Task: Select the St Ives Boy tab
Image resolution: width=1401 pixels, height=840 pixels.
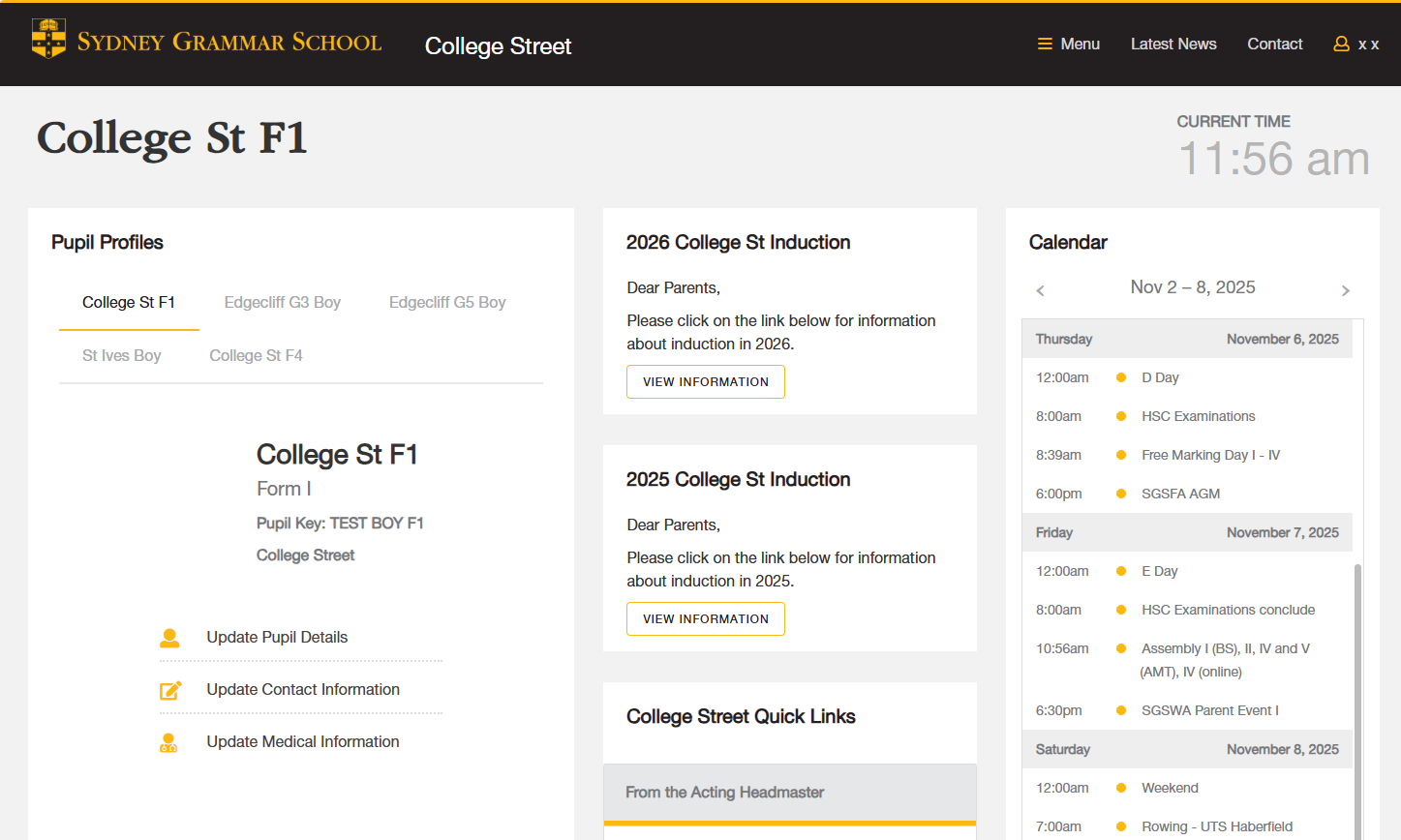Action: [121, 355]
